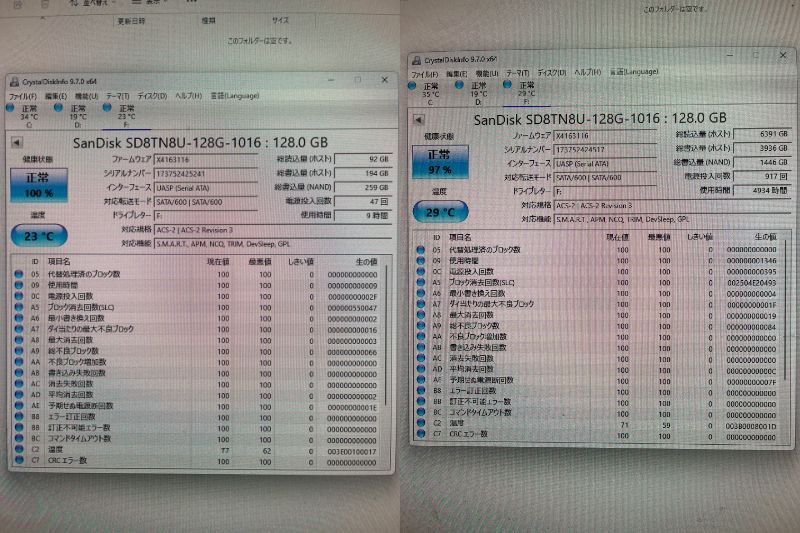Select the F: 23 °C disk in left window
Viewport: 800px width, 533px height.
click(x=120, y=116)
